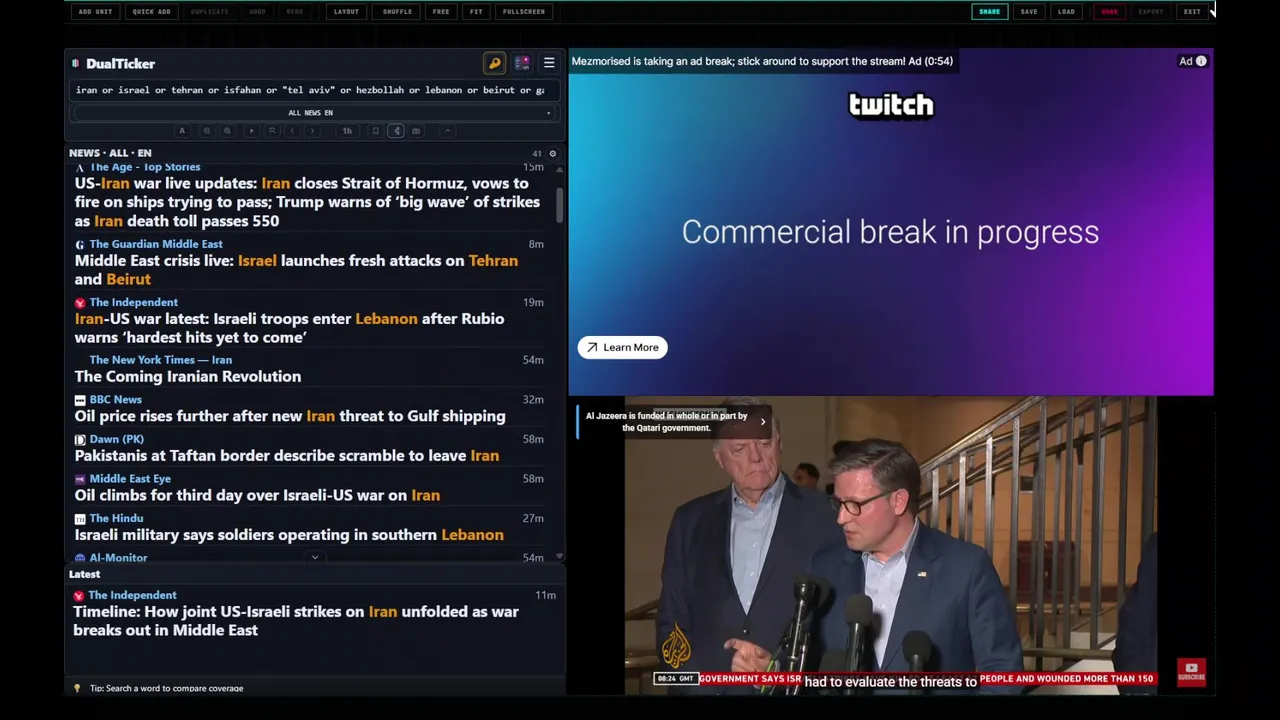Image resolution: width=1280 pixels, height=720 pixels.
Task: Open 'Timeline: How joint US-Israeli strikes' latest headline
Action: click(296, 621)
